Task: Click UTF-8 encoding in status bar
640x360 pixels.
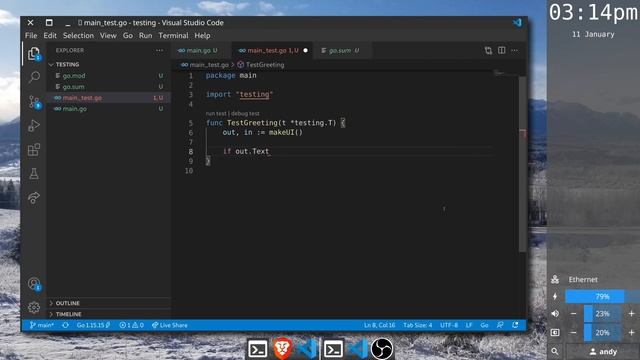Action: point(449,325)
